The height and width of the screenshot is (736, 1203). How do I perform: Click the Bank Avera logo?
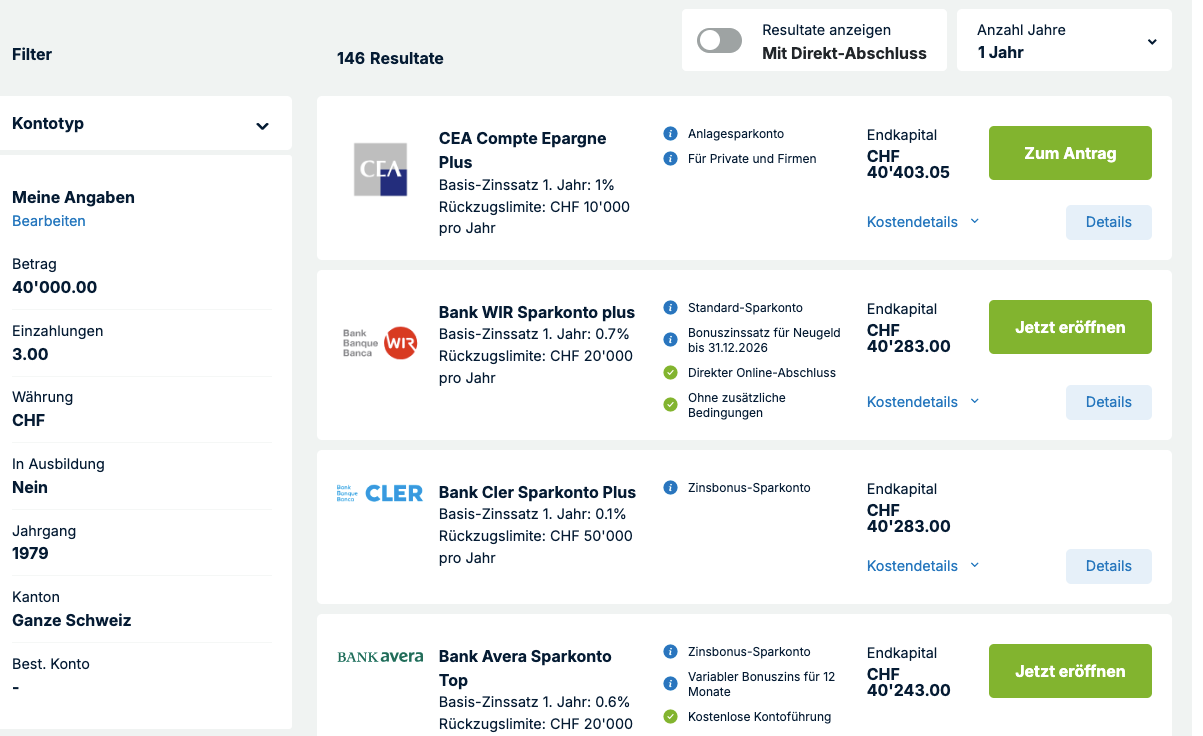(x=380, y=657)
